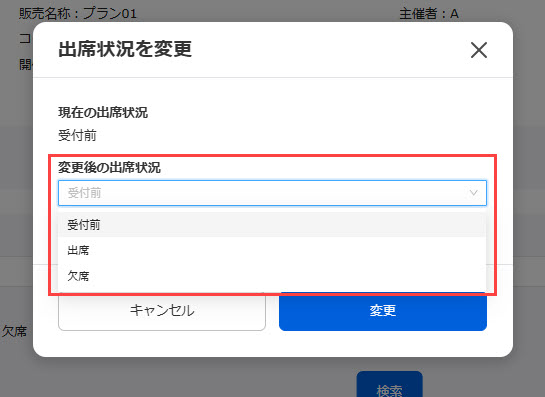Viewport: 545px width, 397px height.
Task: Click the 現在の出席状況 label
Action: 103,113
